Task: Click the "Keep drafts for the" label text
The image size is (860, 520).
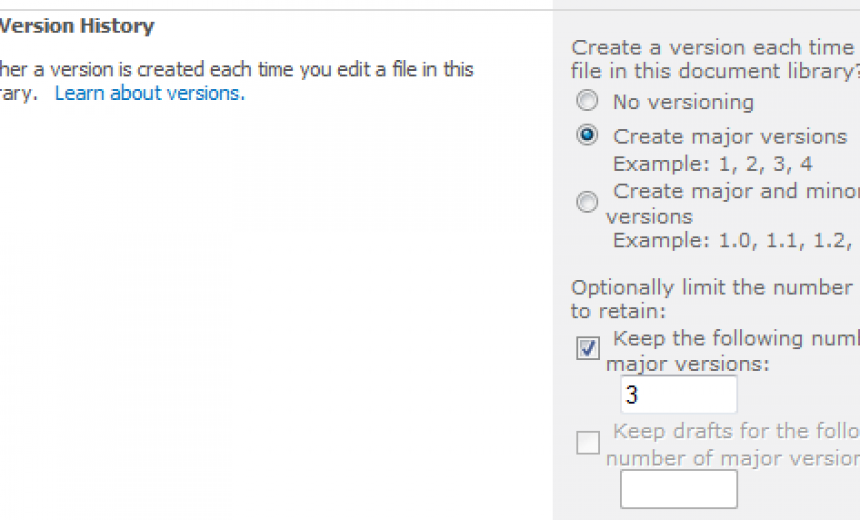Action: pos(735,432)
